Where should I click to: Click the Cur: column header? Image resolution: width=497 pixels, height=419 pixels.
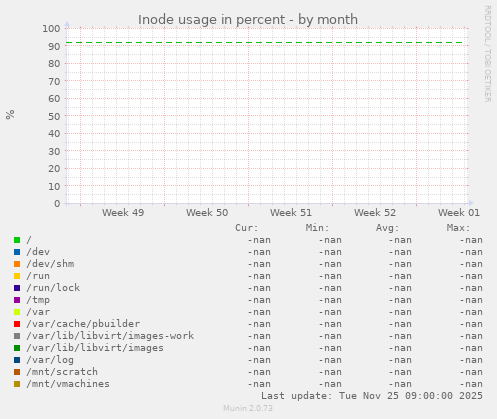pyautogui.click(x=247, y=228)
